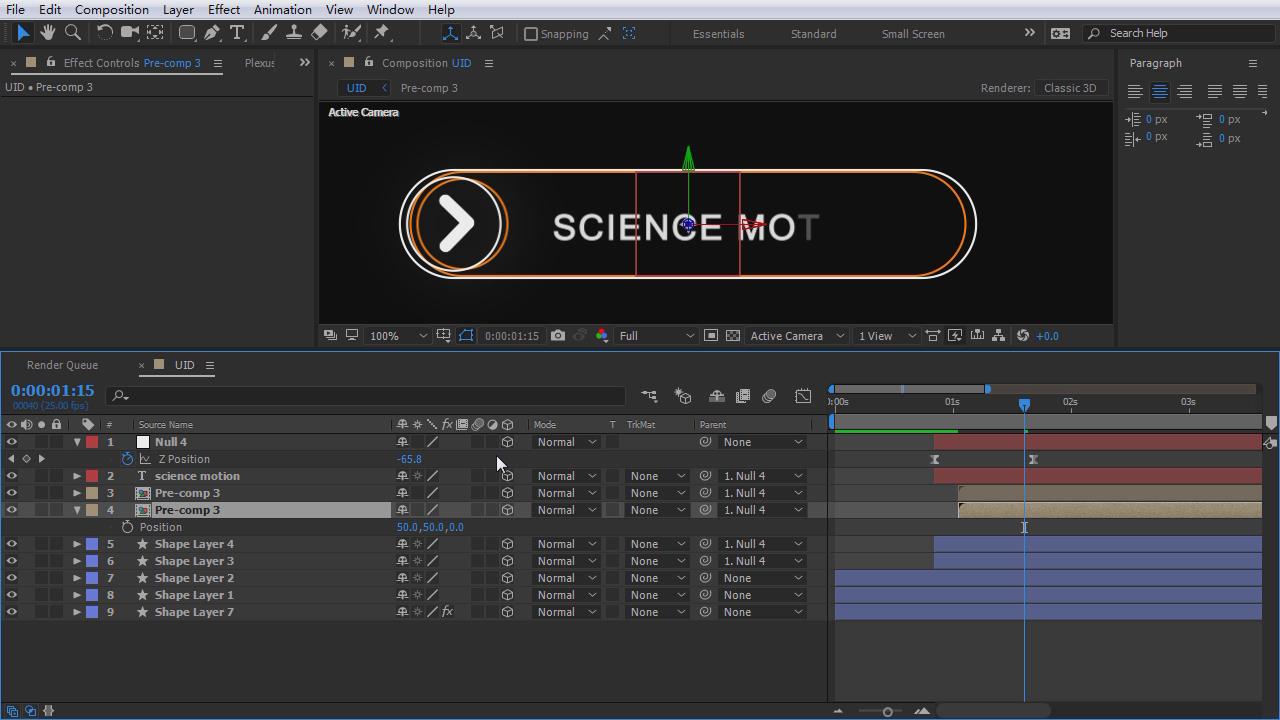Select the Puppet Pin tool
Viewport: 1280px width, 720px height.
coord(382,33)
